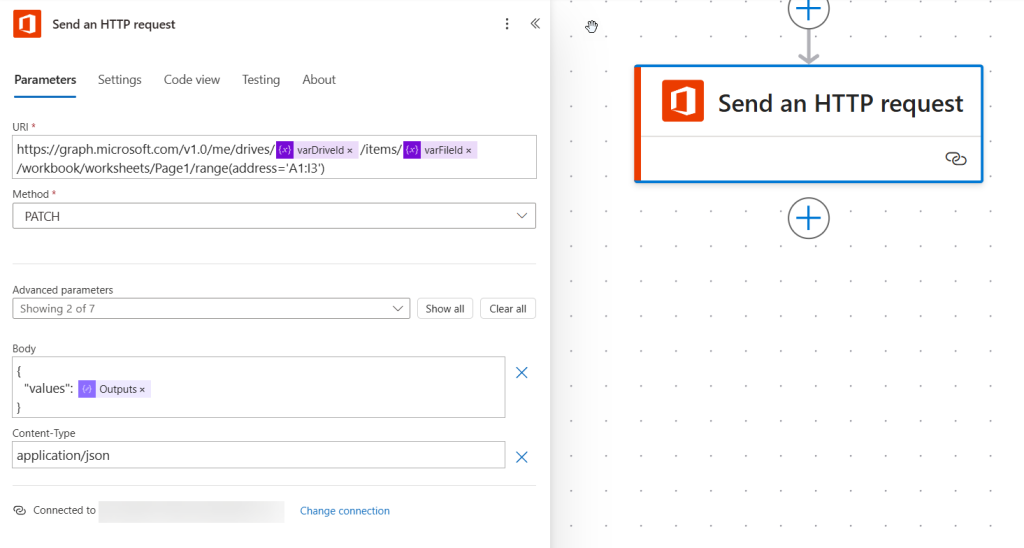Screen dimensions: 1024x548
Task: Collapse the panel with double chevron icon
Action: [535, 24]
